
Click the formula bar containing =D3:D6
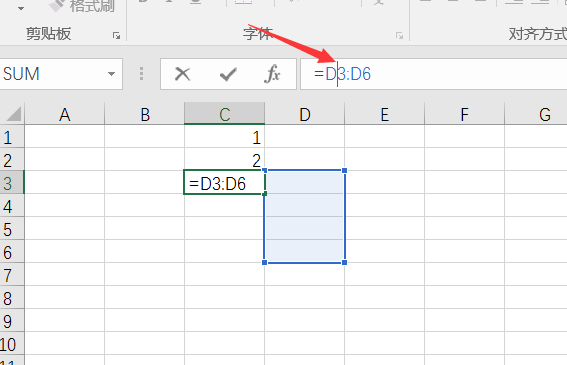(434, 74)
